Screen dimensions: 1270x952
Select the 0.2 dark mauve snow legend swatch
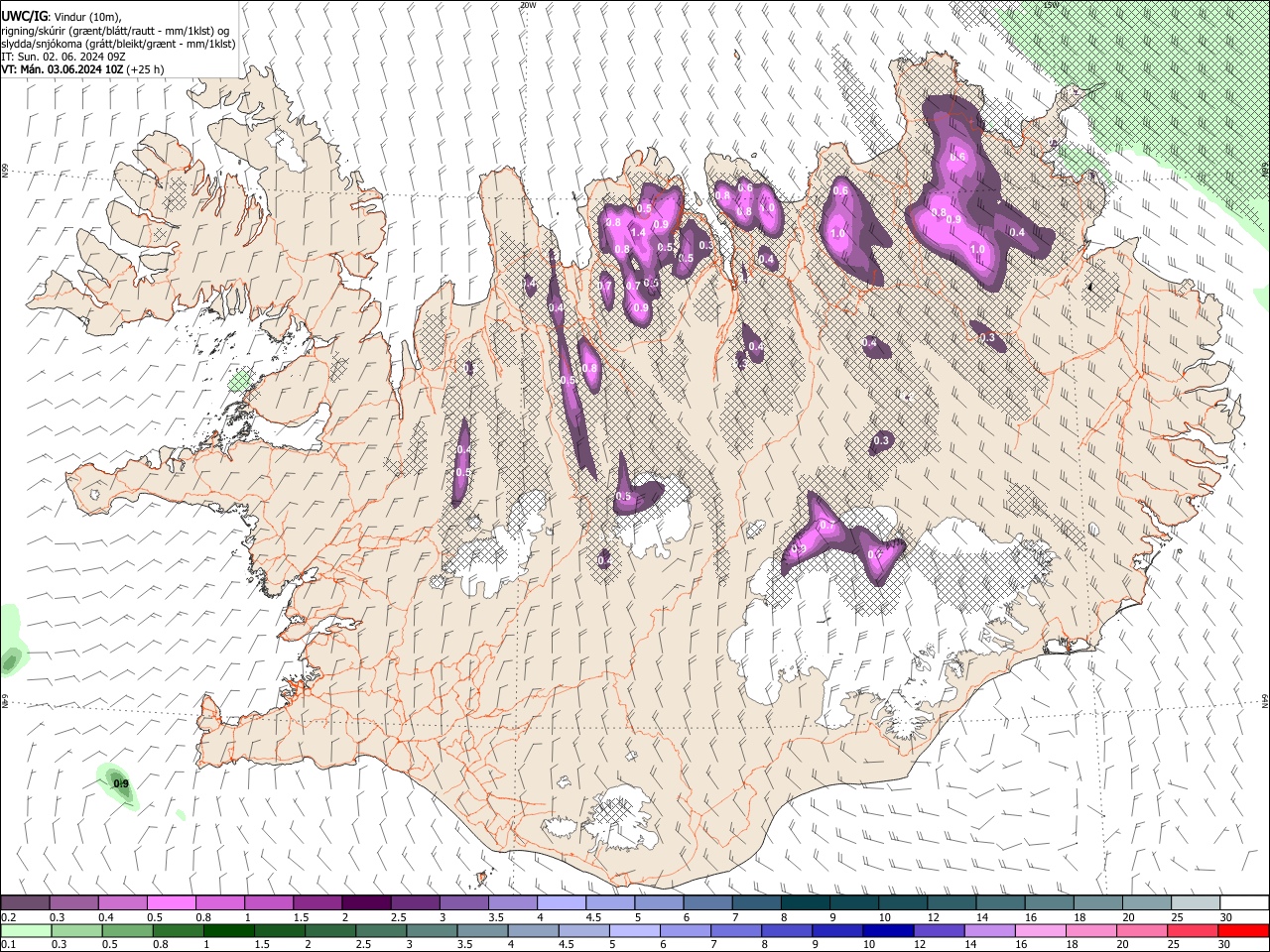click(25, 903)
